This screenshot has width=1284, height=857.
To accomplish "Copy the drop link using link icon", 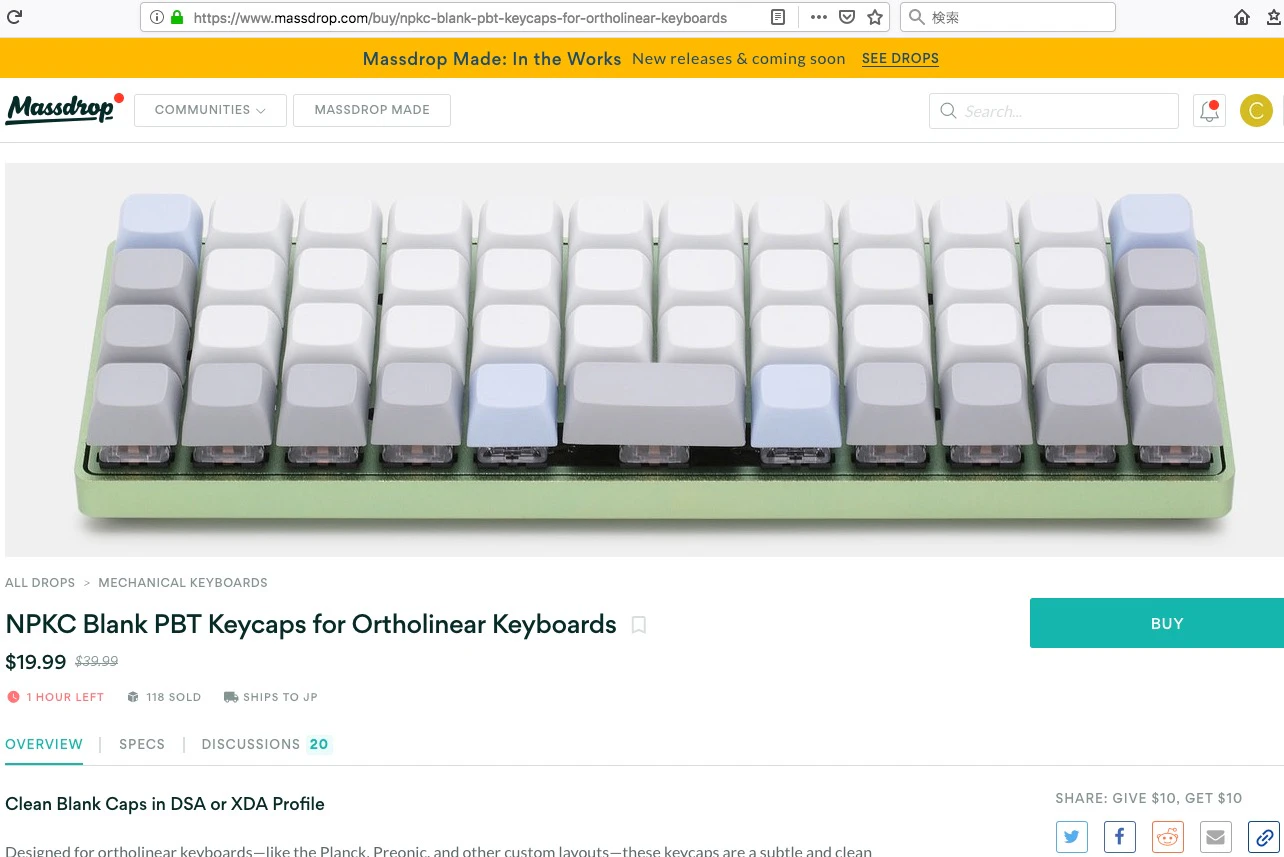I will (1262, 837).
